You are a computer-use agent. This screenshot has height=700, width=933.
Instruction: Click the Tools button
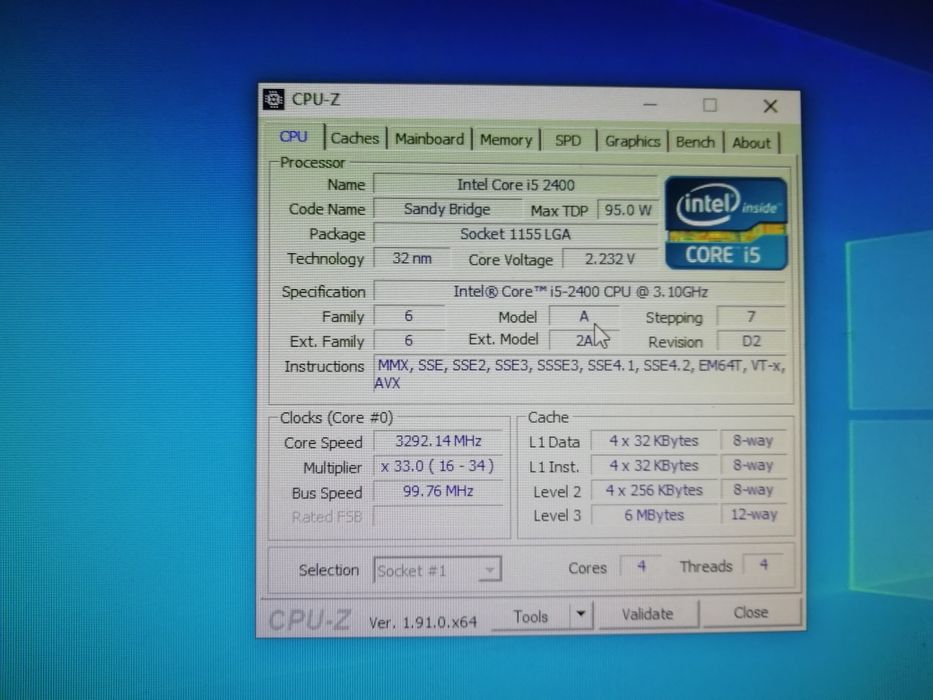(531, 616)
